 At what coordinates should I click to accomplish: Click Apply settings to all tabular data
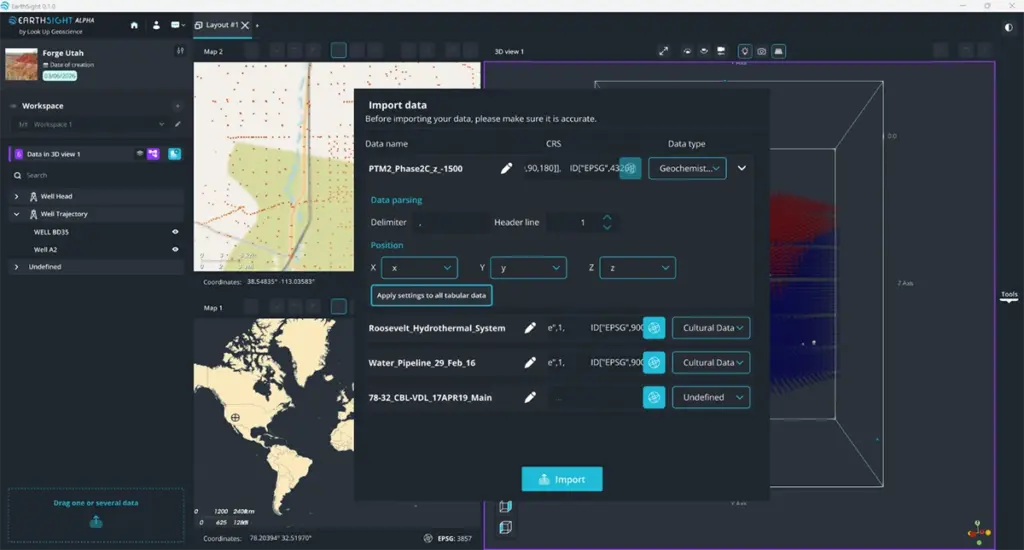tap(432, 295)
